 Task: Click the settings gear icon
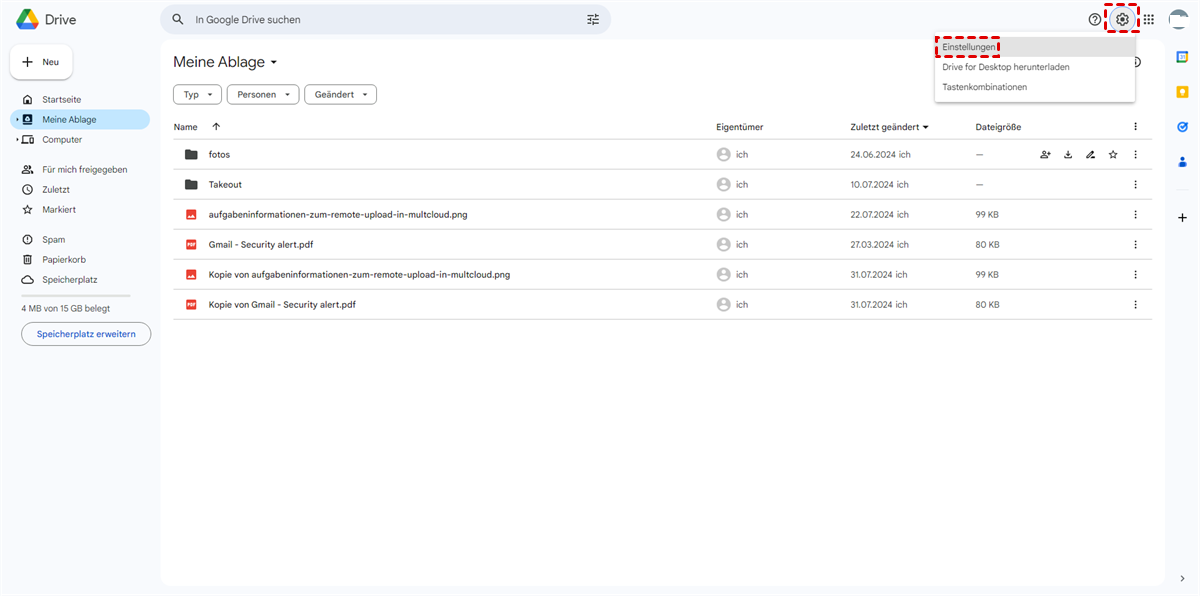1122,19
